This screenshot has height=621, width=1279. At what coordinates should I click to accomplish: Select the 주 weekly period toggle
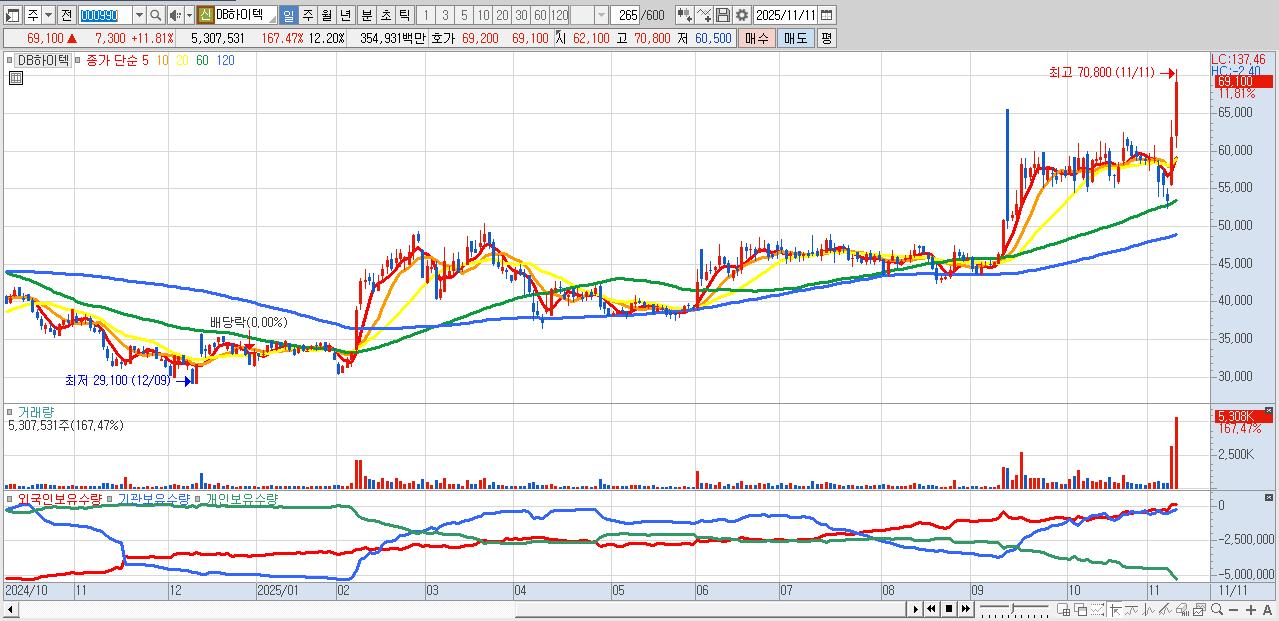pos(307,15)
